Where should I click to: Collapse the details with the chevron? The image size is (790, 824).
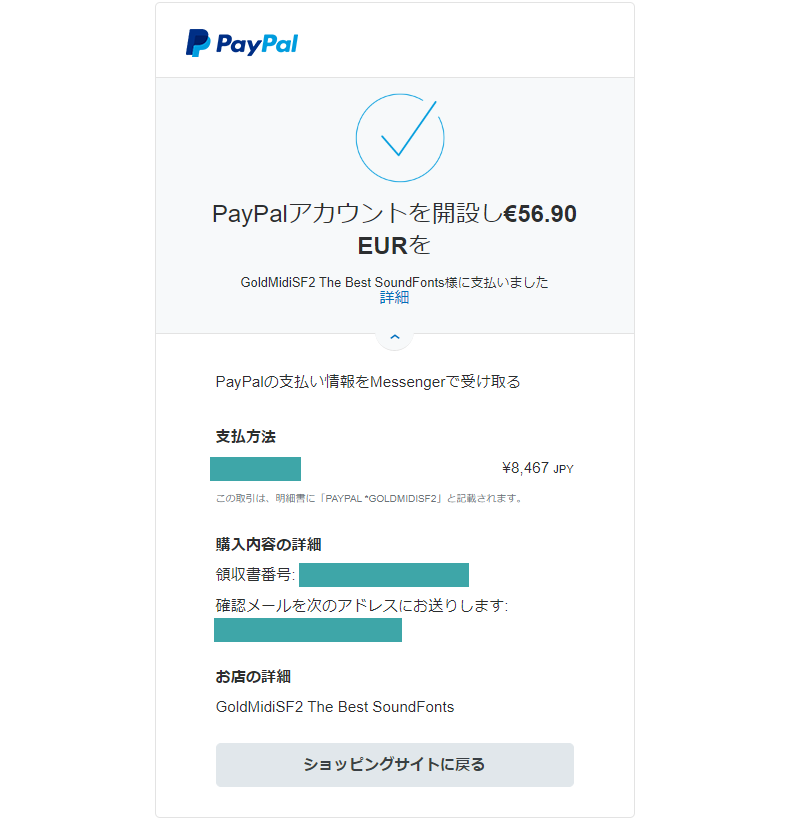point(394,338)
